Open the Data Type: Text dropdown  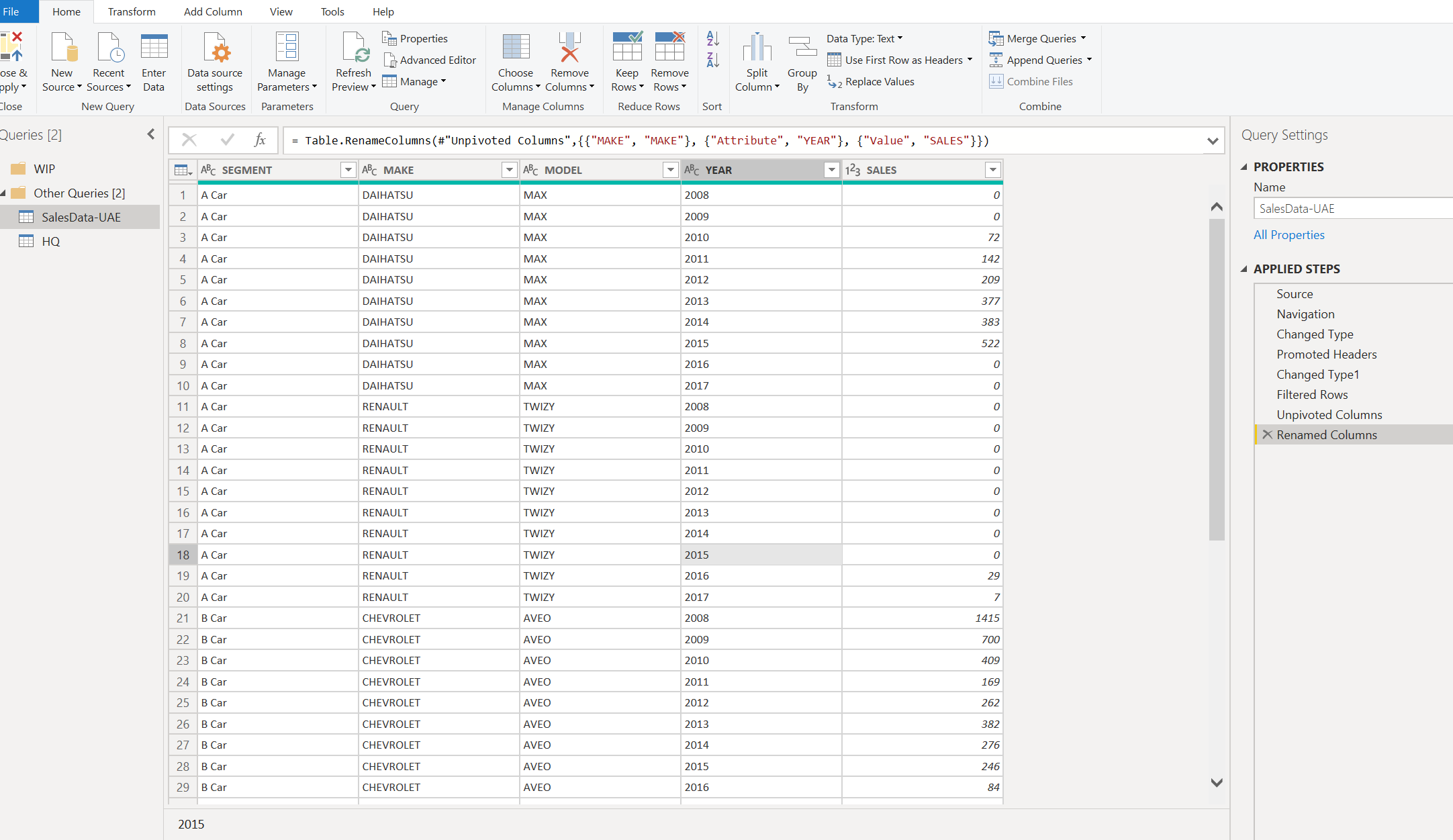865,39
